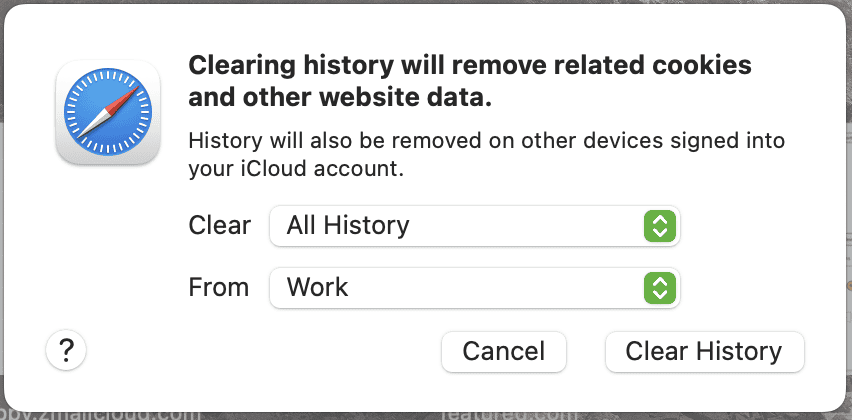Click the green arrows beside All History
852x420 pixels.
tap(657, 226)
